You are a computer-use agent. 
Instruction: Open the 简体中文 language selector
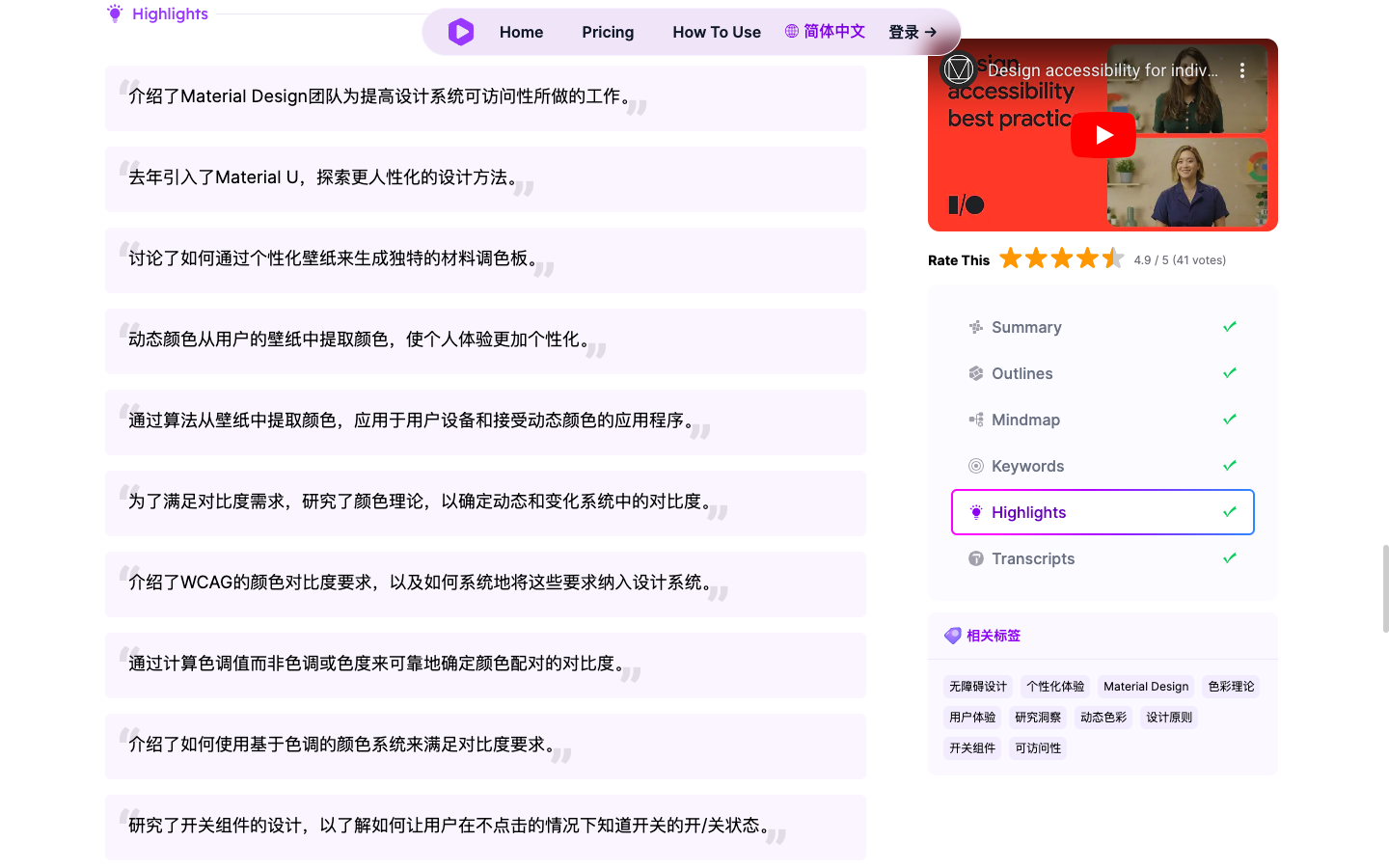tap(833, 32)
